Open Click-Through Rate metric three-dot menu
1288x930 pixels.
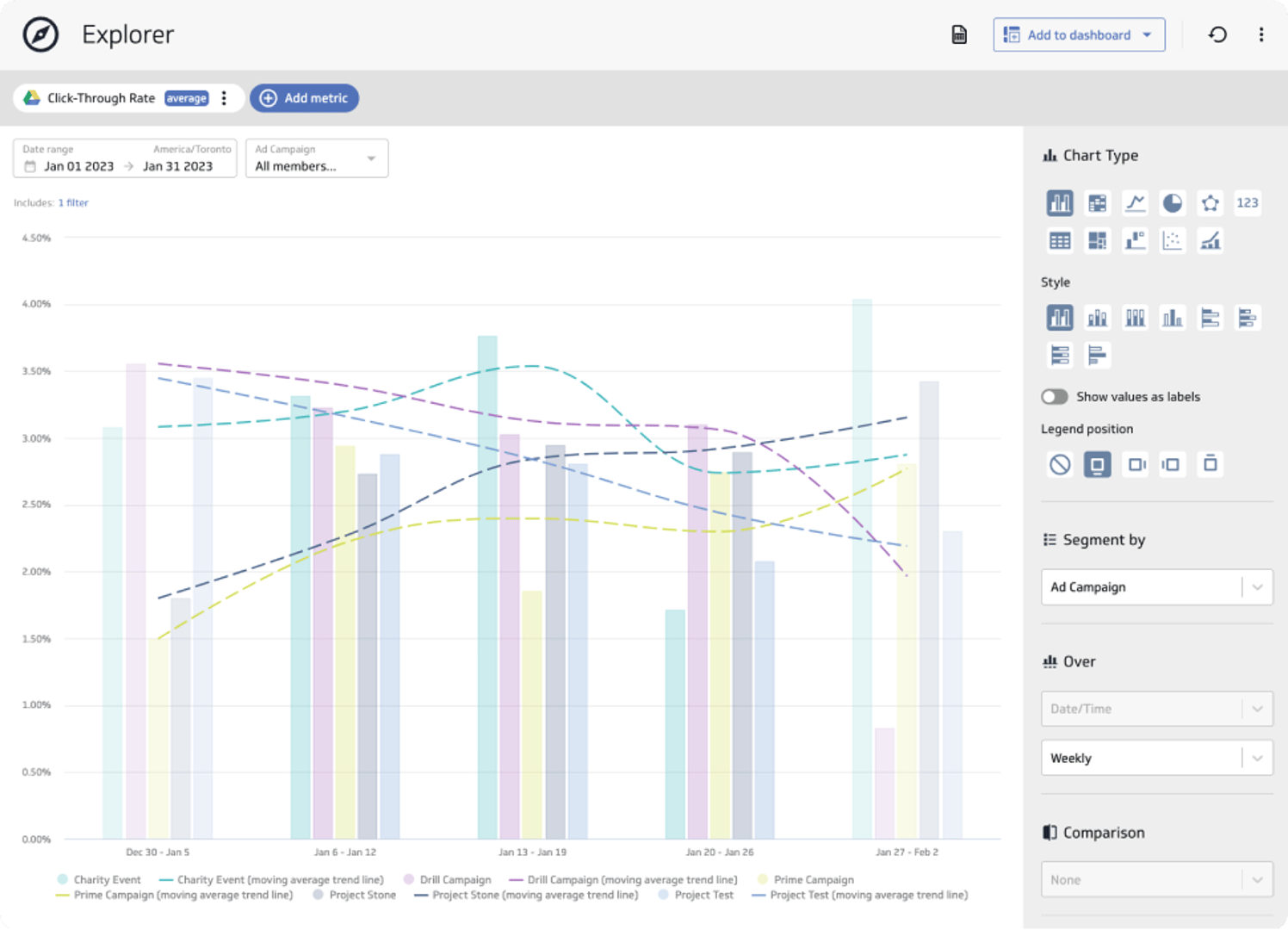click(224, 98)
